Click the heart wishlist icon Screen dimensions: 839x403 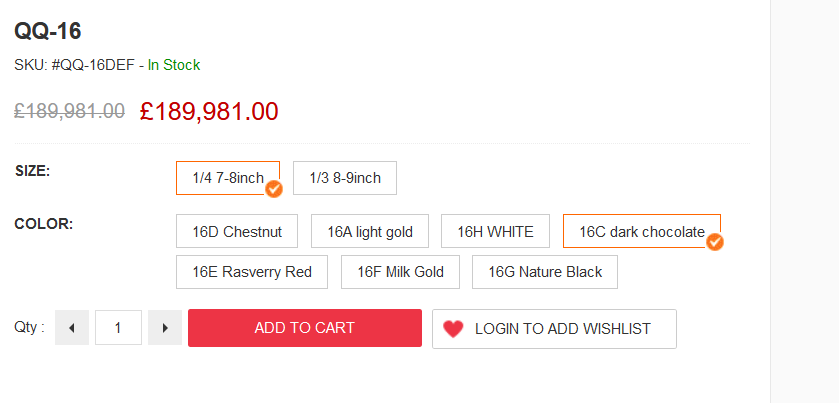pyautogui.click(x=453, y=329)
